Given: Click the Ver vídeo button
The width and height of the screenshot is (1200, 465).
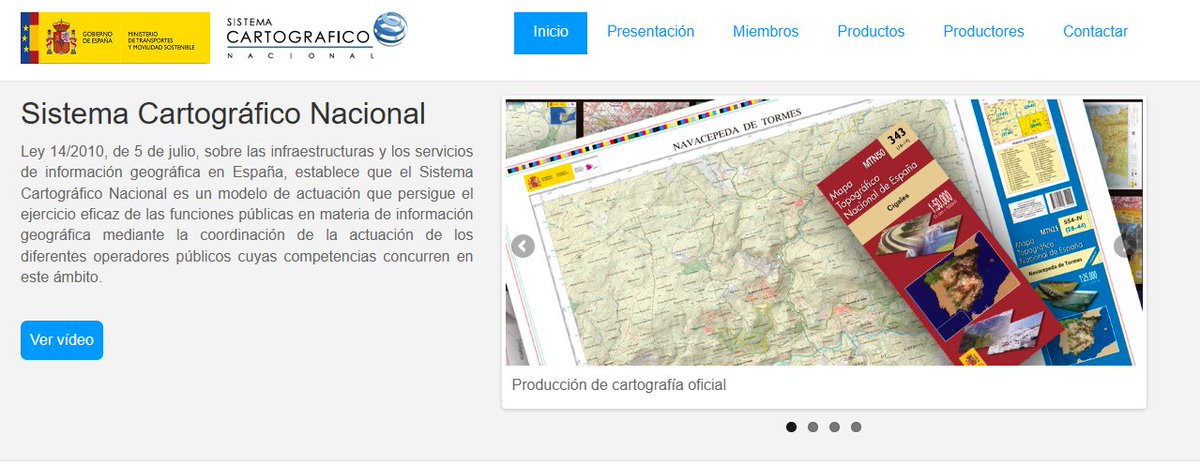Looking at the screenshot, I should [x=62, y=340].
